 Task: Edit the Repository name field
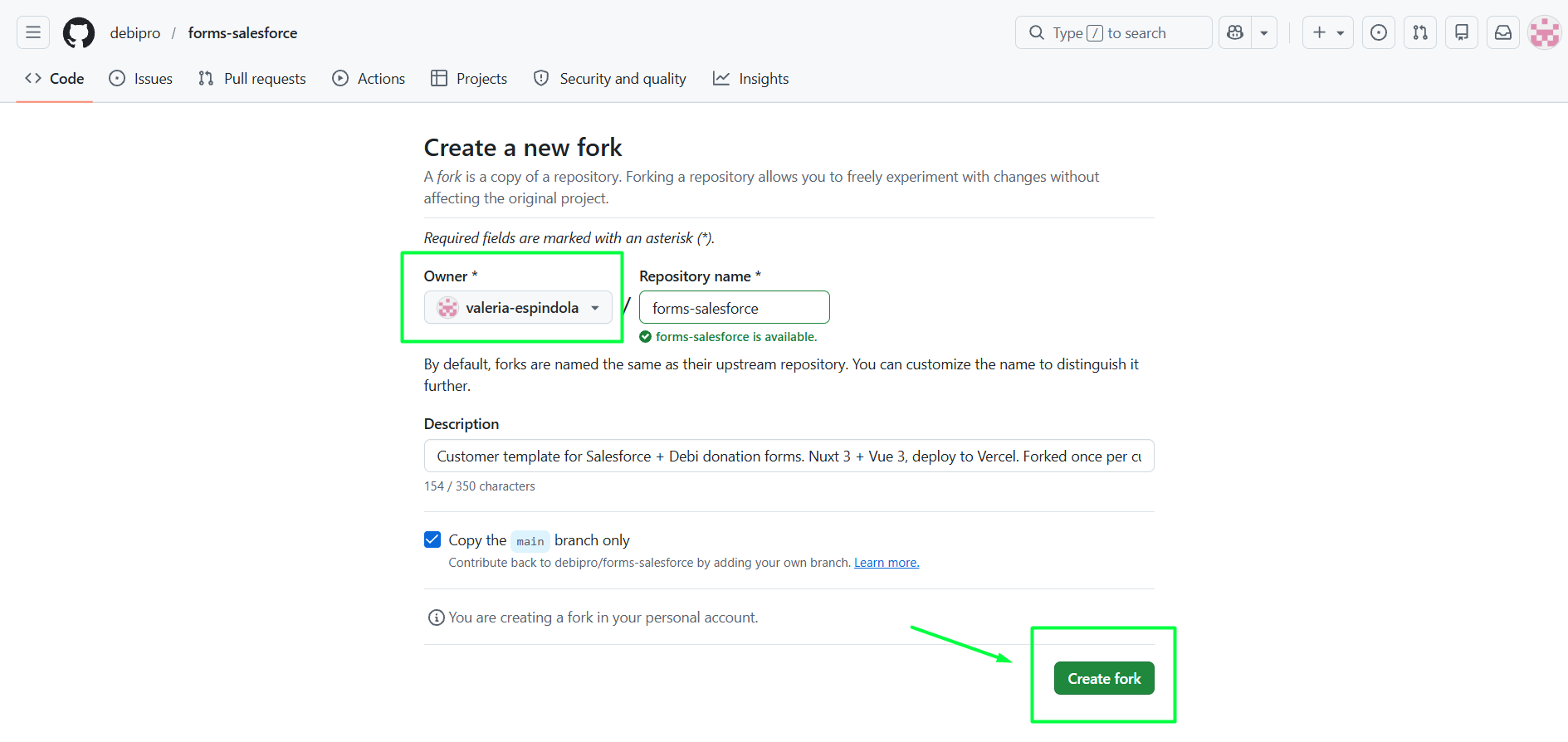pyautogui.click(x=735, y=307)
